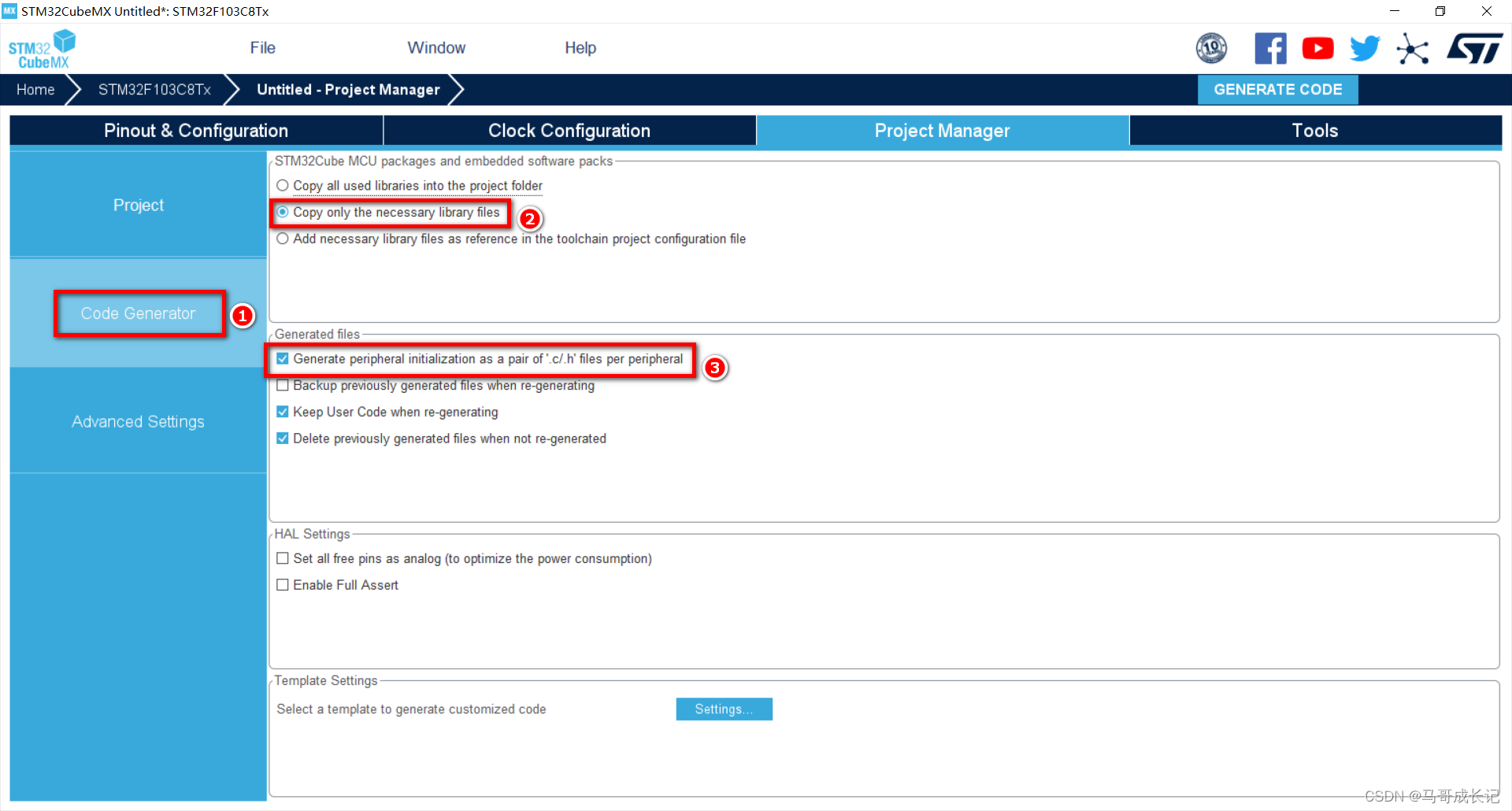Viewport: 1512px width, 811px height.
Task: Toggle Generate peripheral initialization per peripheral checkbox
Action: (x=283, y=359)
